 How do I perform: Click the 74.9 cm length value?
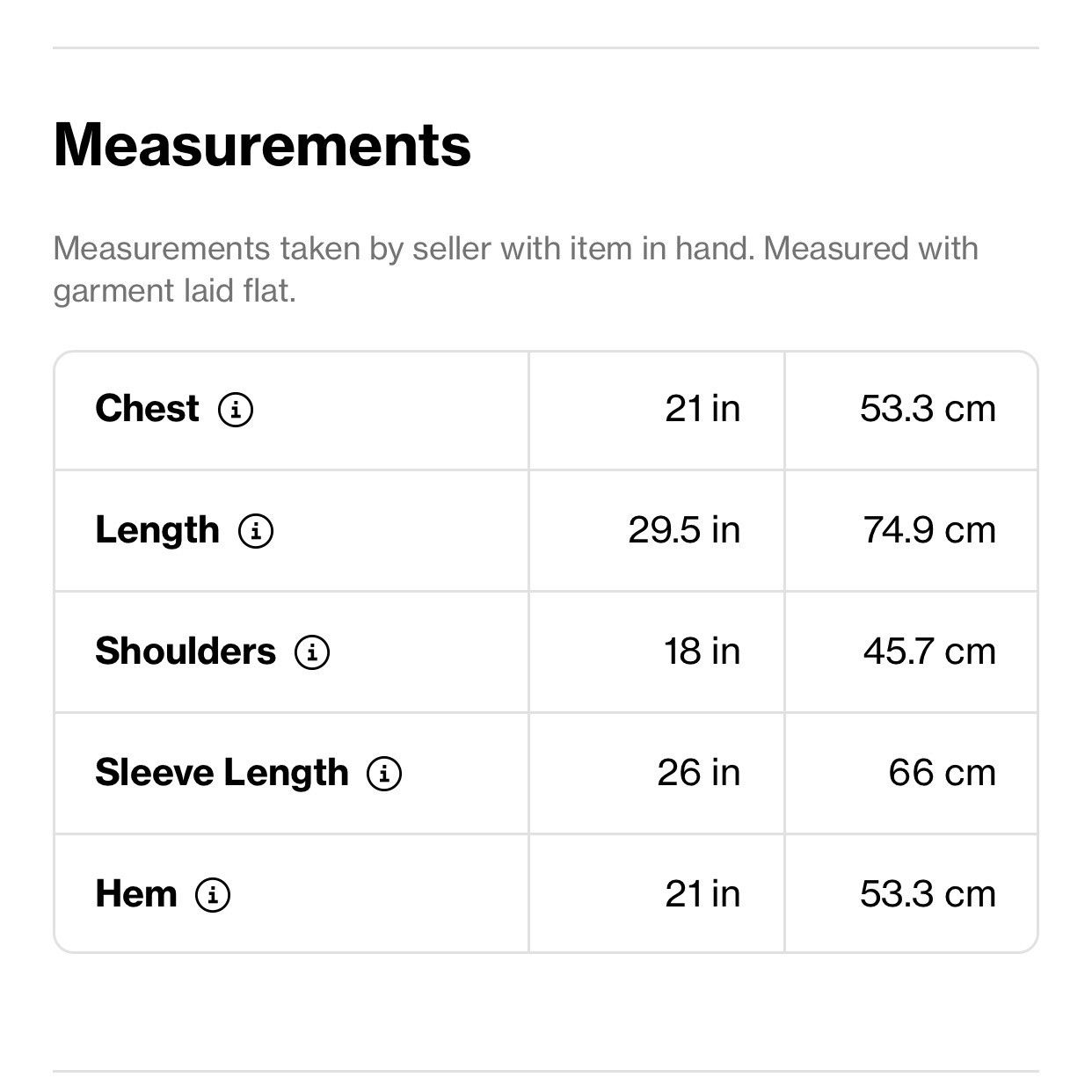[929, 530]
